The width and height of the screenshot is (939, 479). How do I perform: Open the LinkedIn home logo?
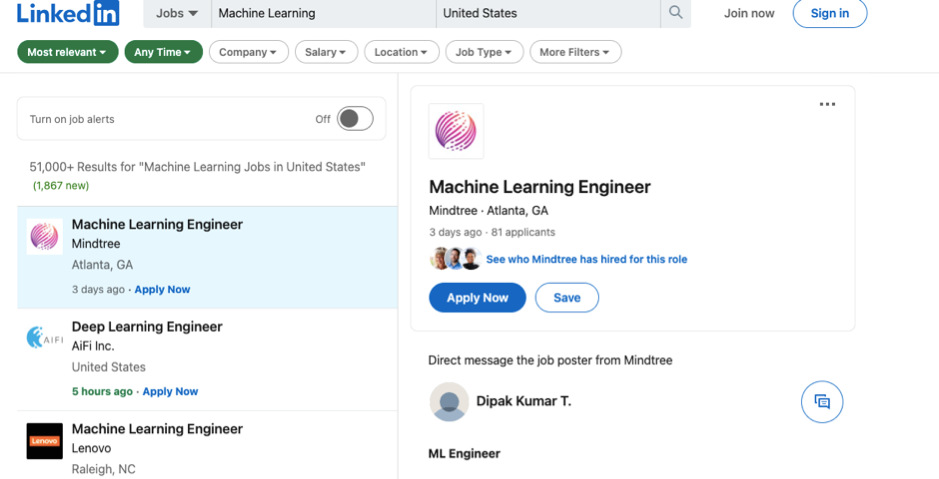68,13
